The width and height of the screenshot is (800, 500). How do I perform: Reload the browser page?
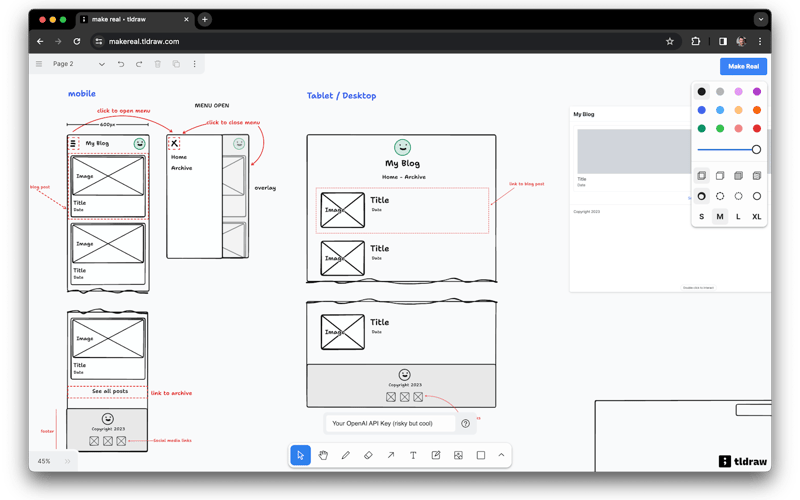coord(77,41)
